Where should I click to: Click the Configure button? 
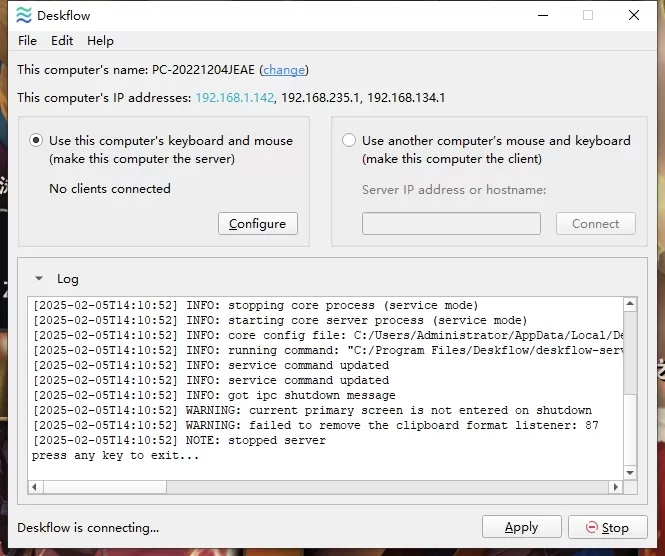258,224
